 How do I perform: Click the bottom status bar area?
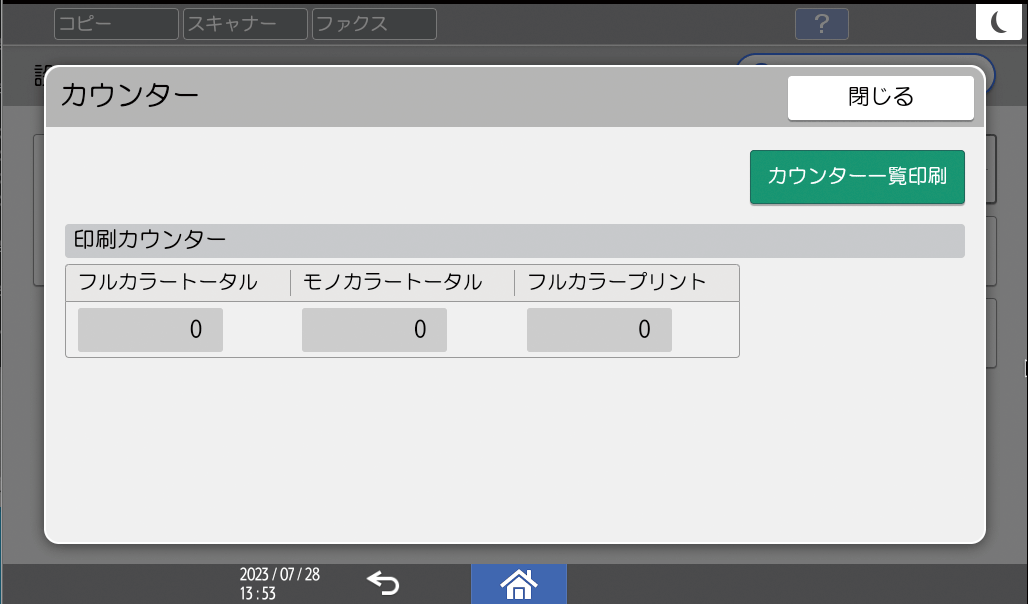coord(750,585)
